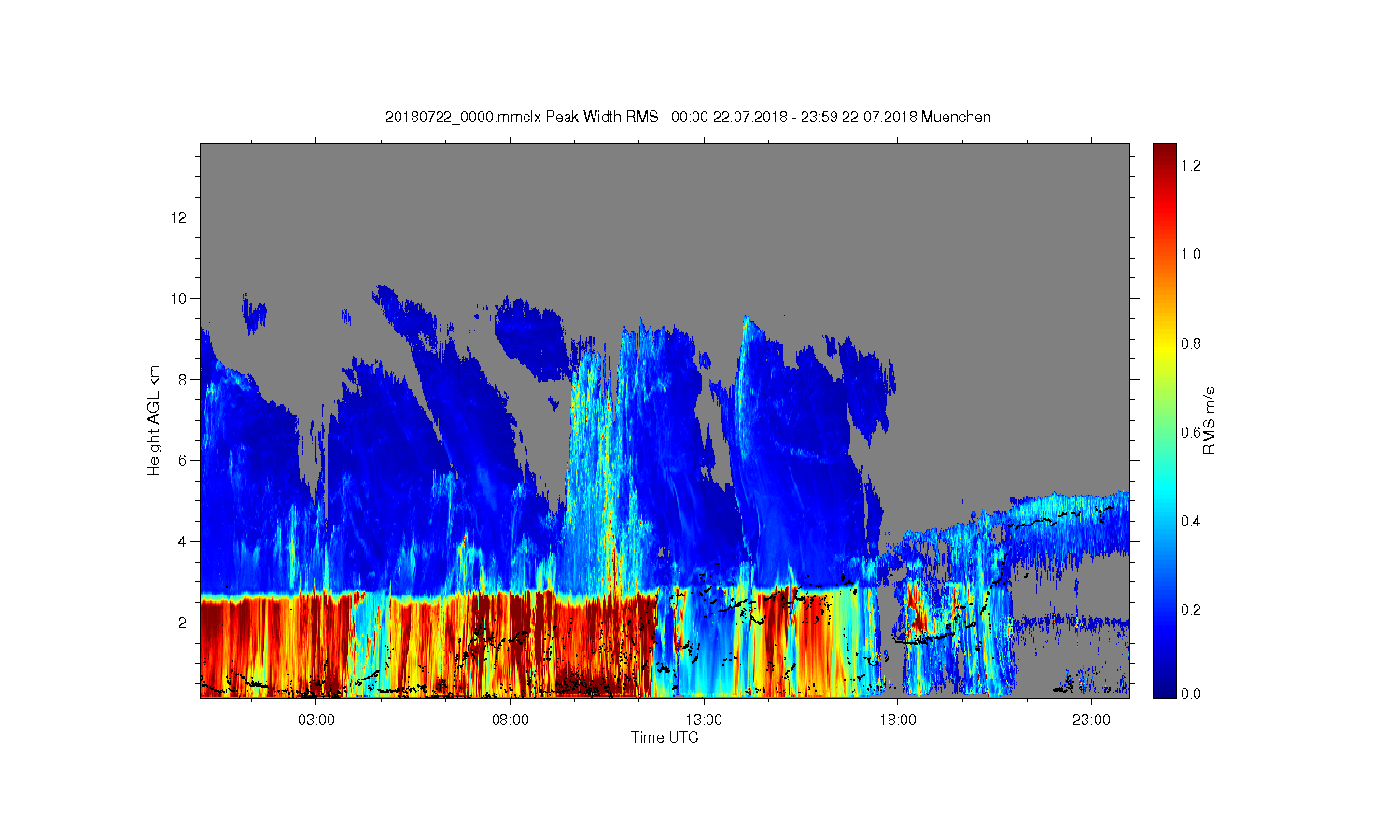
Task: Click the colorbar value 0.0
Action: click(1190, 693)
